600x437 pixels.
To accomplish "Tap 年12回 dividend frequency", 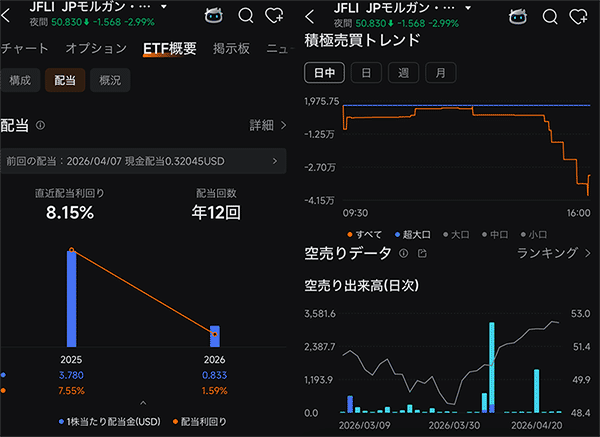I will 216,212.
